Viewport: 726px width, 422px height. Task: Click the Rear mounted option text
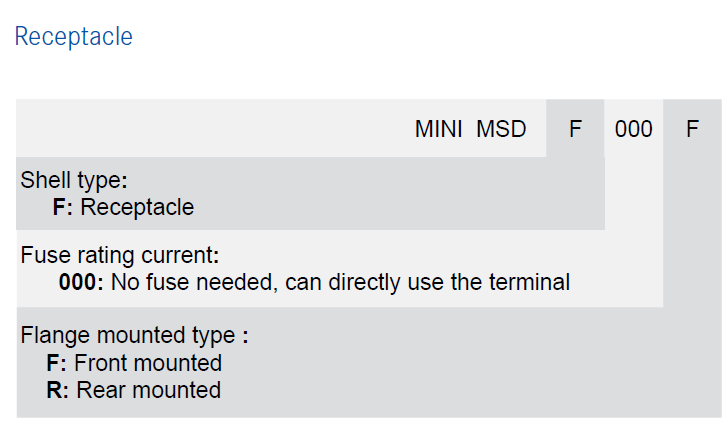coord(149,390)
